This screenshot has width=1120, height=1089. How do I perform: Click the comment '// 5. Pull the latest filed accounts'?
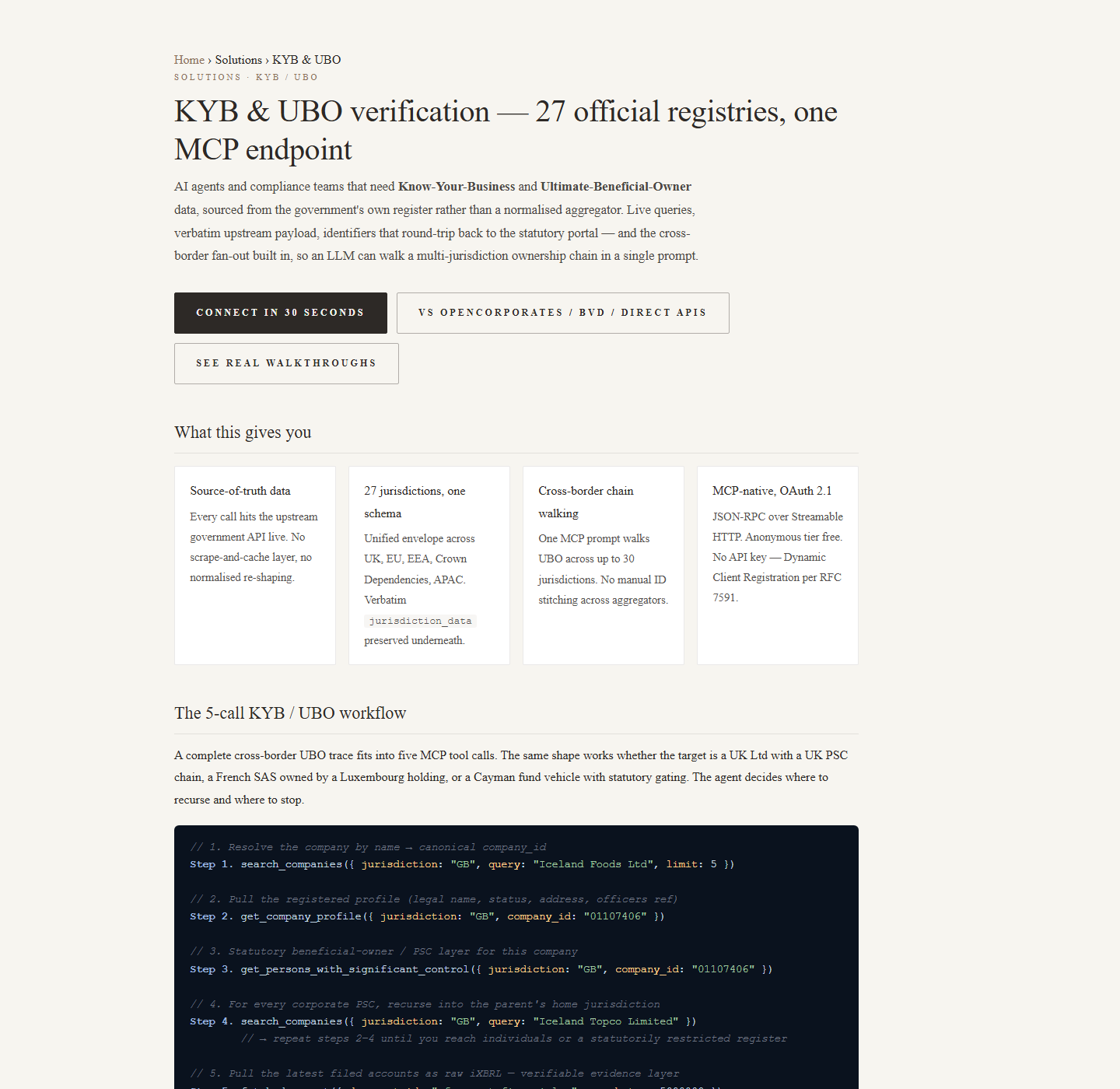point(434,1073)
